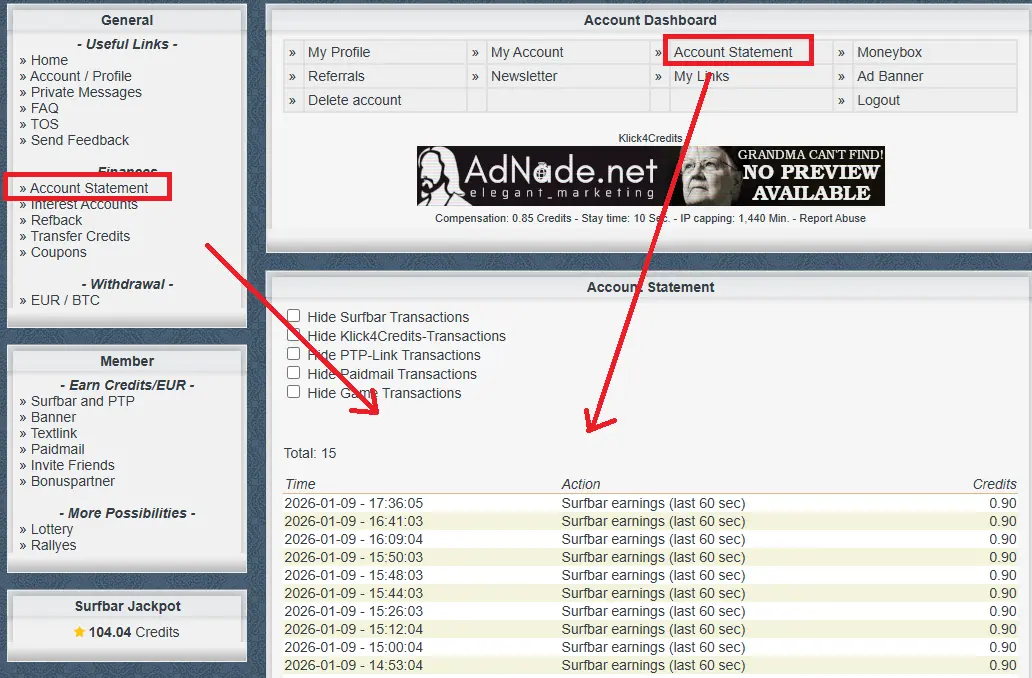Image resolution: width=1032 pixels, height=678 pixels.
Task: Open EUR / BTC withdrawal page
Action: pyautogui.click(x=65, y=300)
